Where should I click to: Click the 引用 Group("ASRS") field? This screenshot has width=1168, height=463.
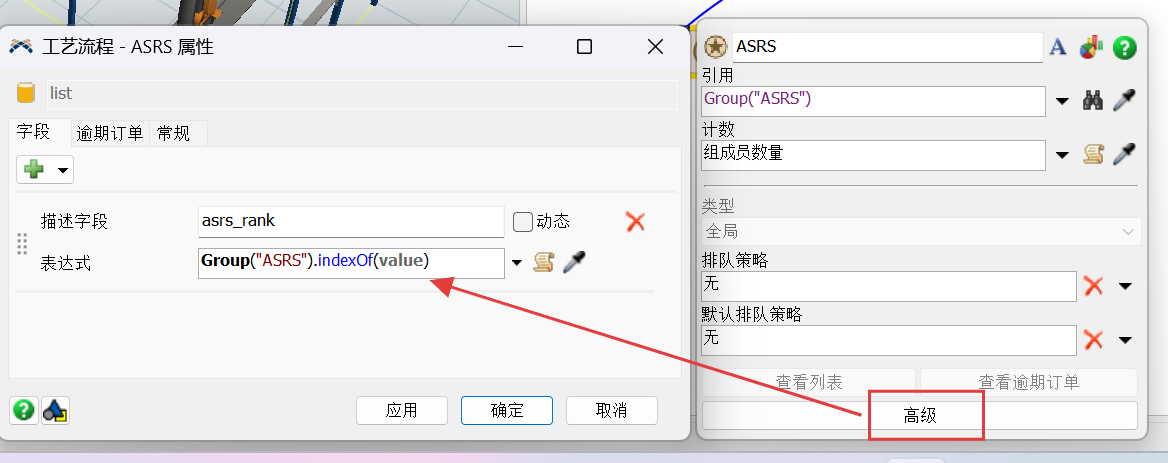pos(873,101)
